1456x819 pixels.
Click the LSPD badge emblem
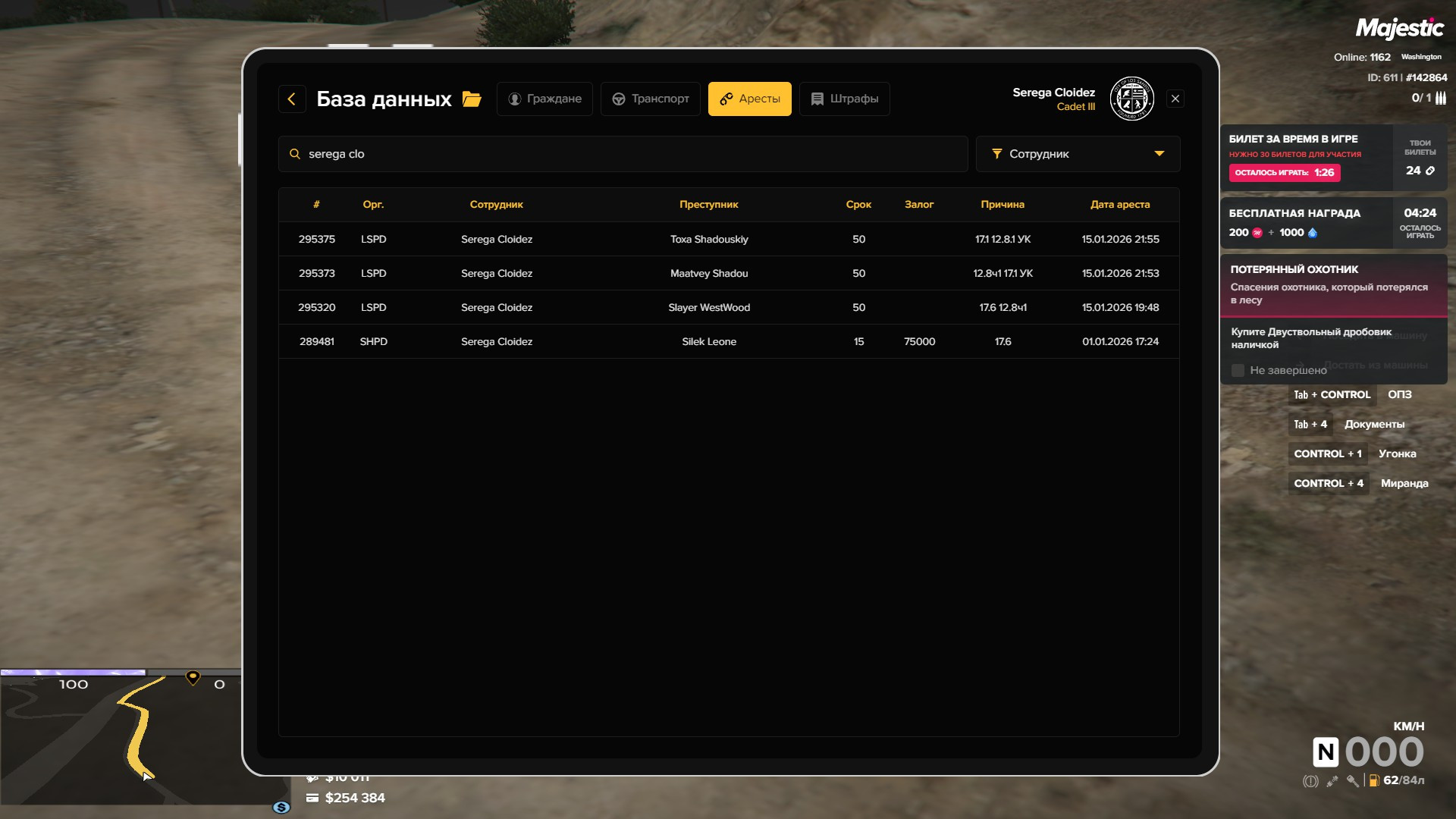coord(1131,99)
